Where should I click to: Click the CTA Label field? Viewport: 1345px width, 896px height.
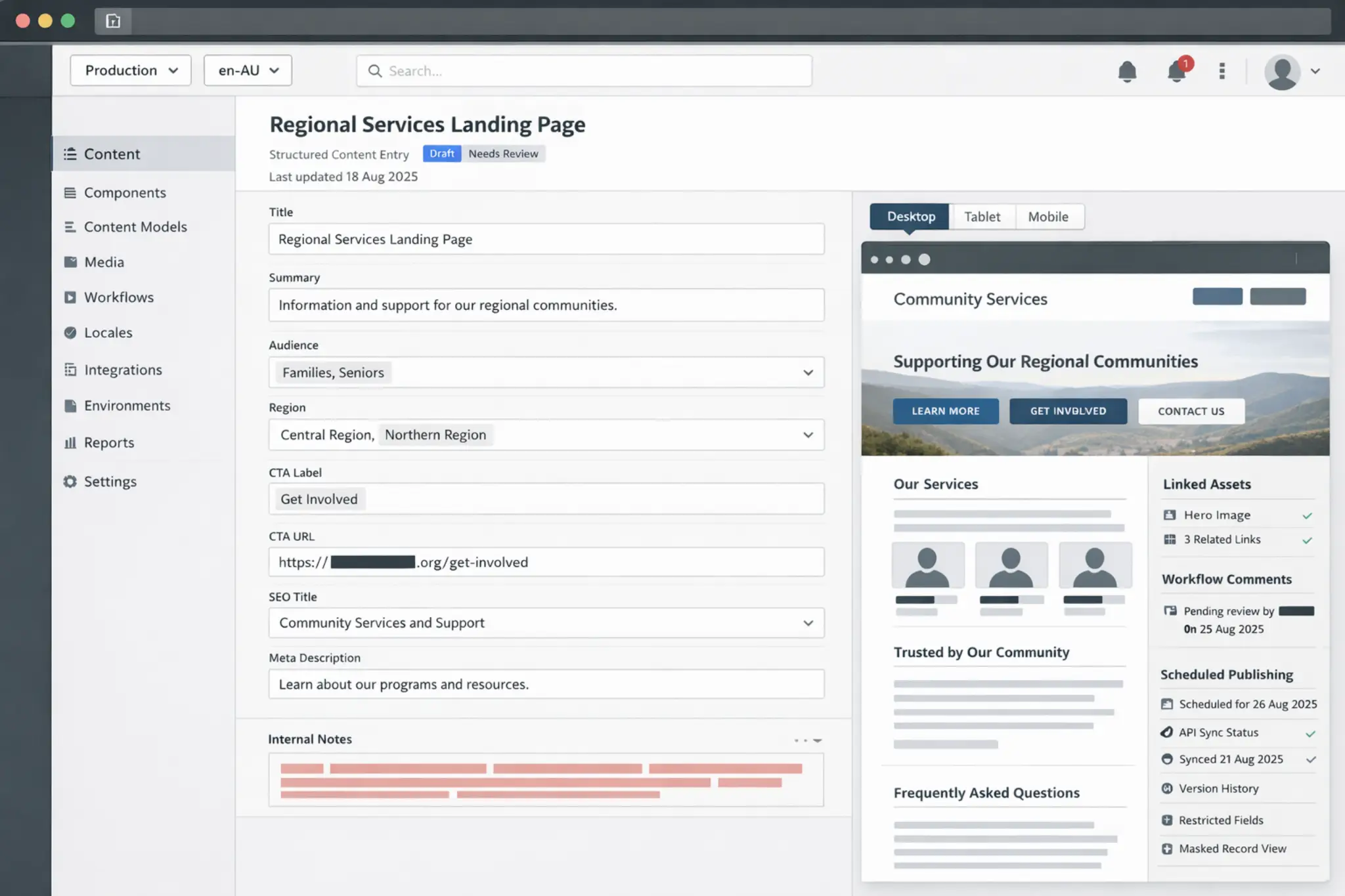[x=546, y=499]
